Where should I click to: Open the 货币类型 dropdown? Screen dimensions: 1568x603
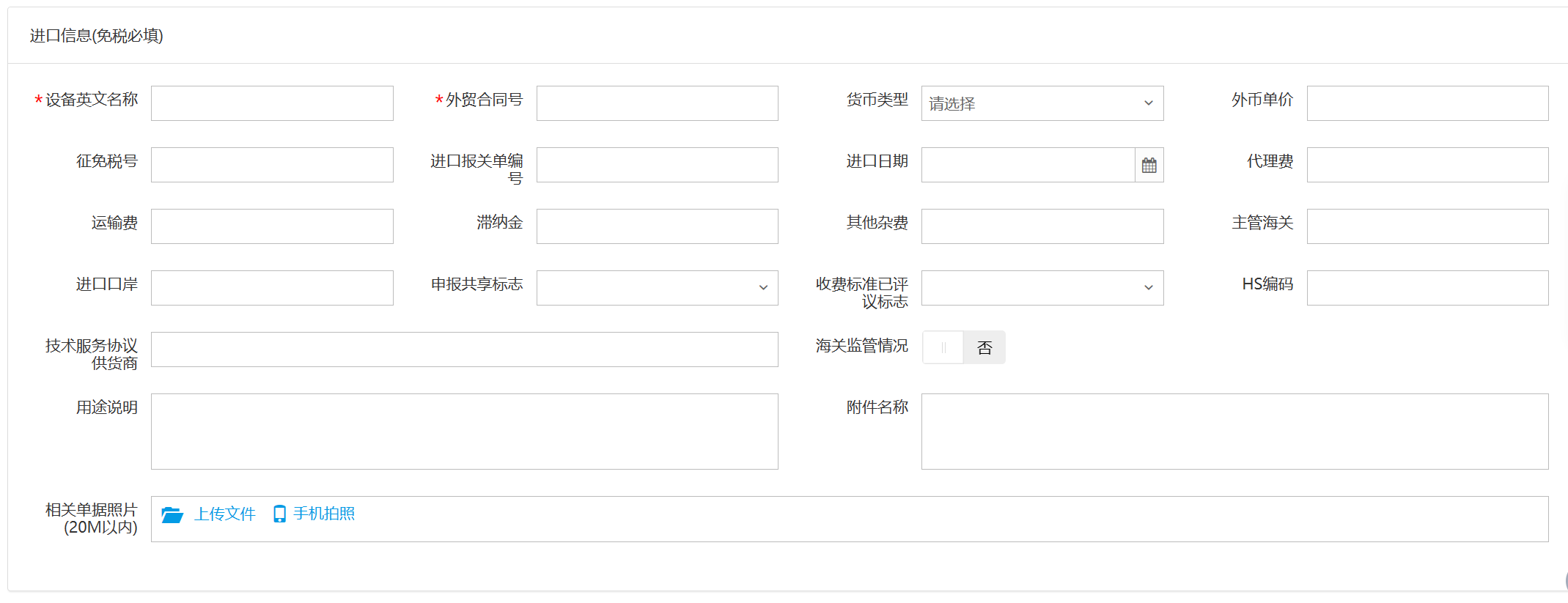click(1042, 103)
